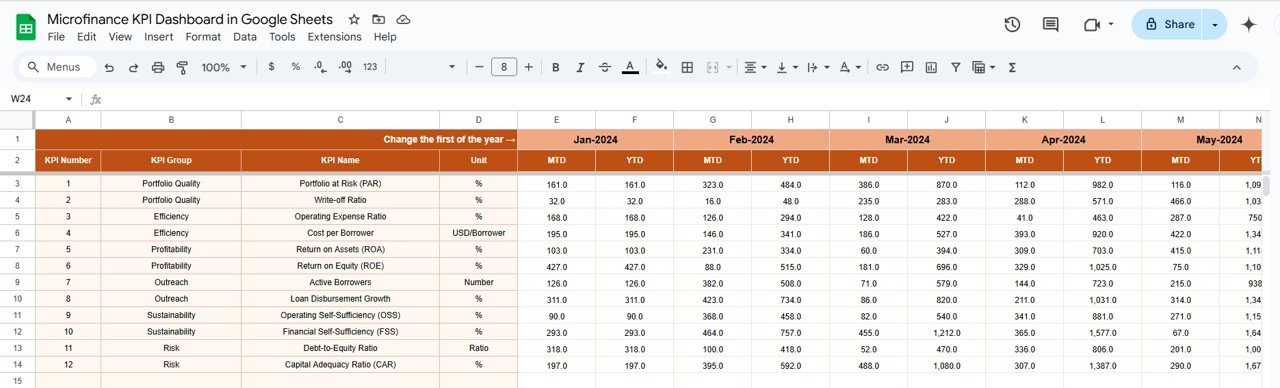
Task: Select the Jan-2024 header cell
Action: click(595, 140)
